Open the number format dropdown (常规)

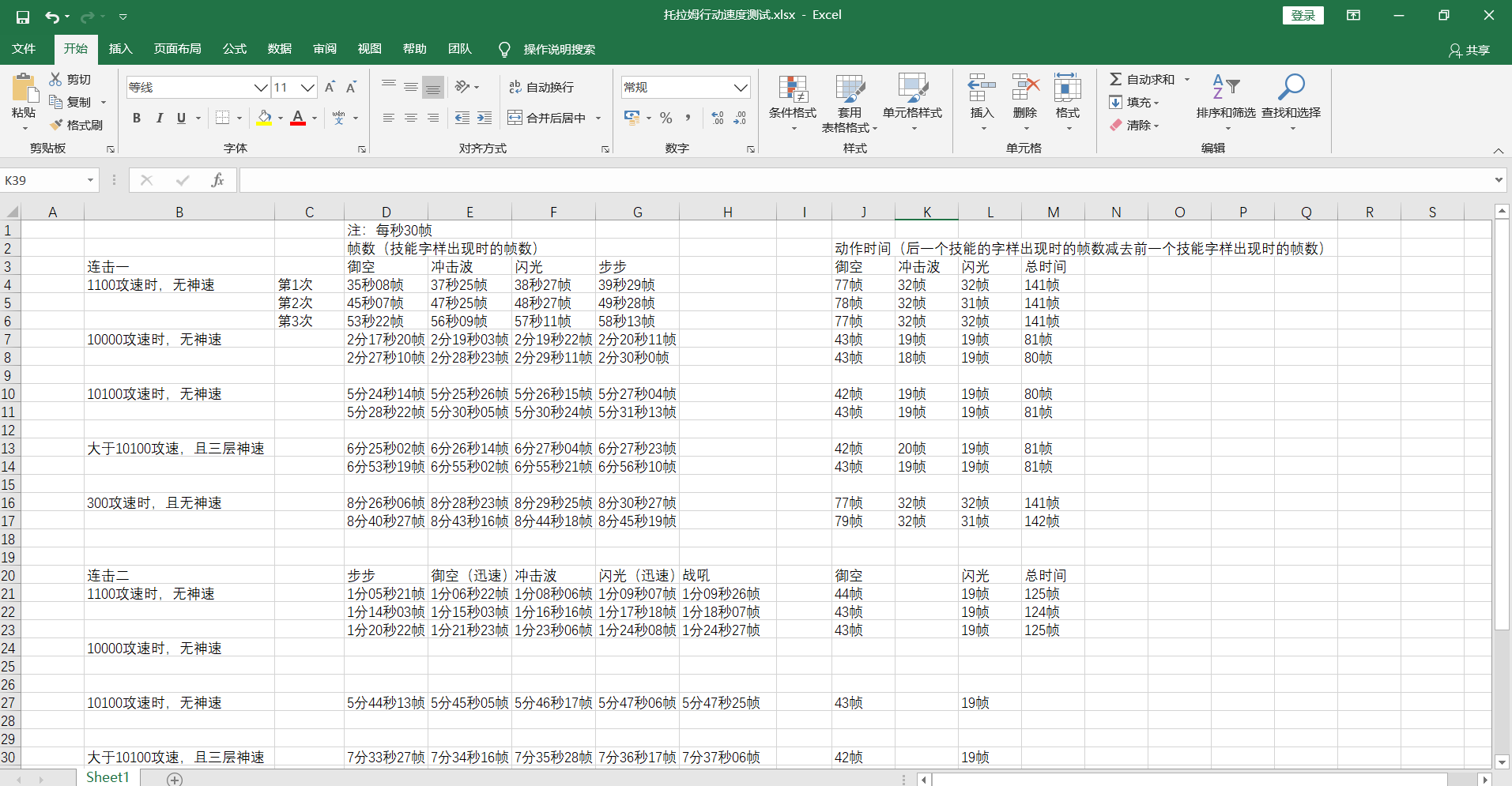(x=741, y=87)
